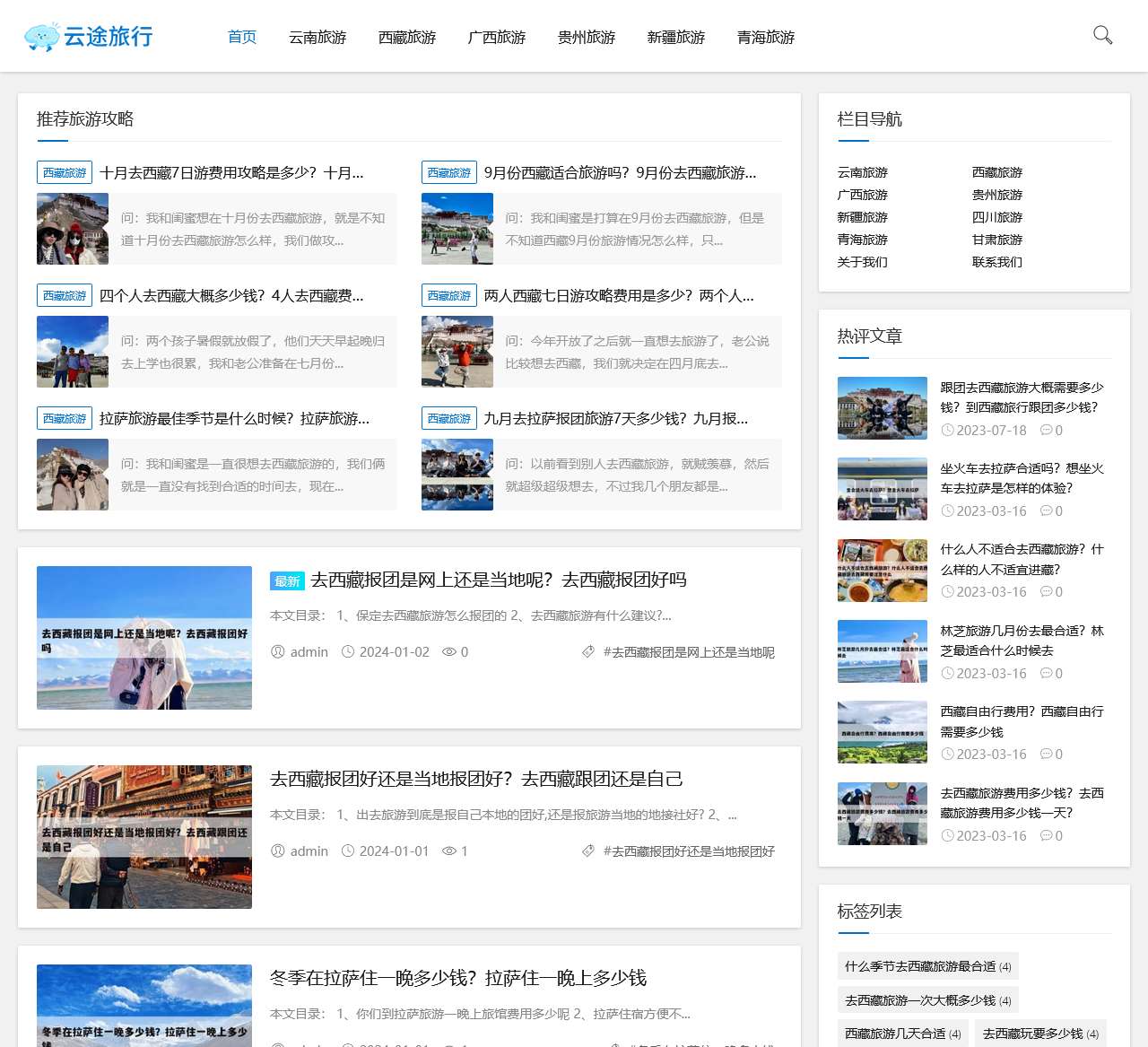Open 联系我们 link in the sidebar
This screenshot has height=1047, width=1148.
[997, 262]
